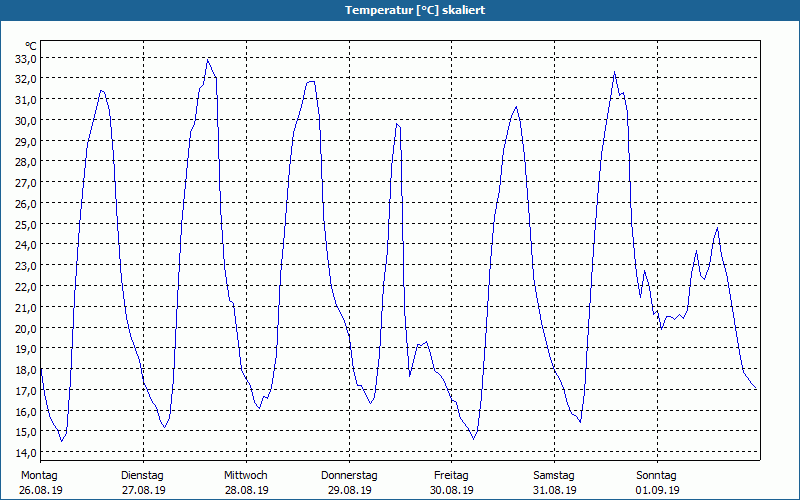This screenshot has height=500, width=800.
Task: Click the 31.08.19 date label
Action: [555, 490]
